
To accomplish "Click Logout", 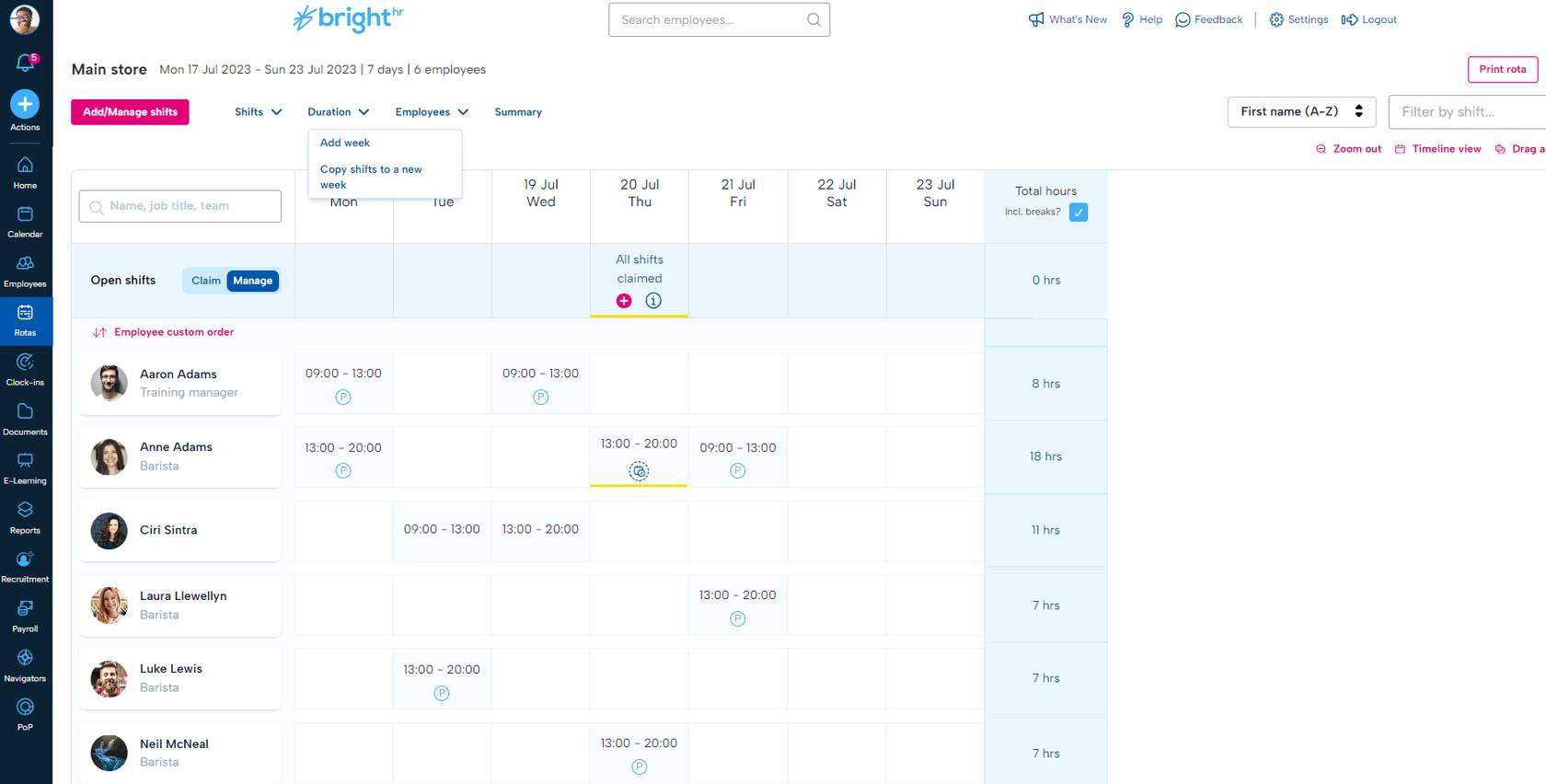I will click(x=1368, y=19).
